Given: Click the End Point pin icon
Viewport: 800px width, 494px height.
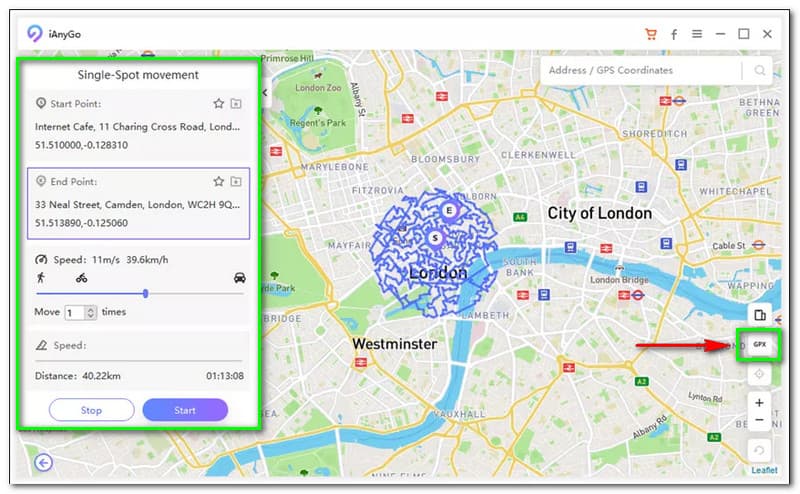Looking at the screenshot, I should tap(41, 181).
